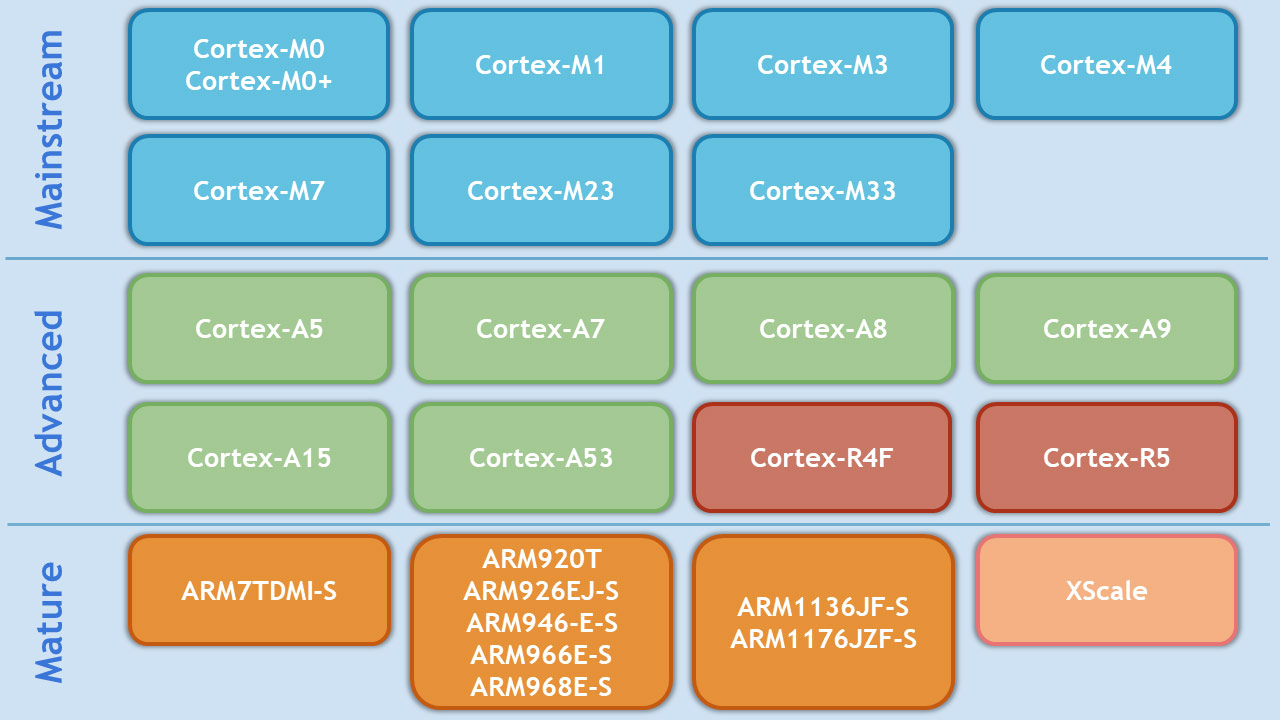Select the red Cortex-R5 box
This screenshot has width=1280, height=720.
click(x=1106, y=457)
